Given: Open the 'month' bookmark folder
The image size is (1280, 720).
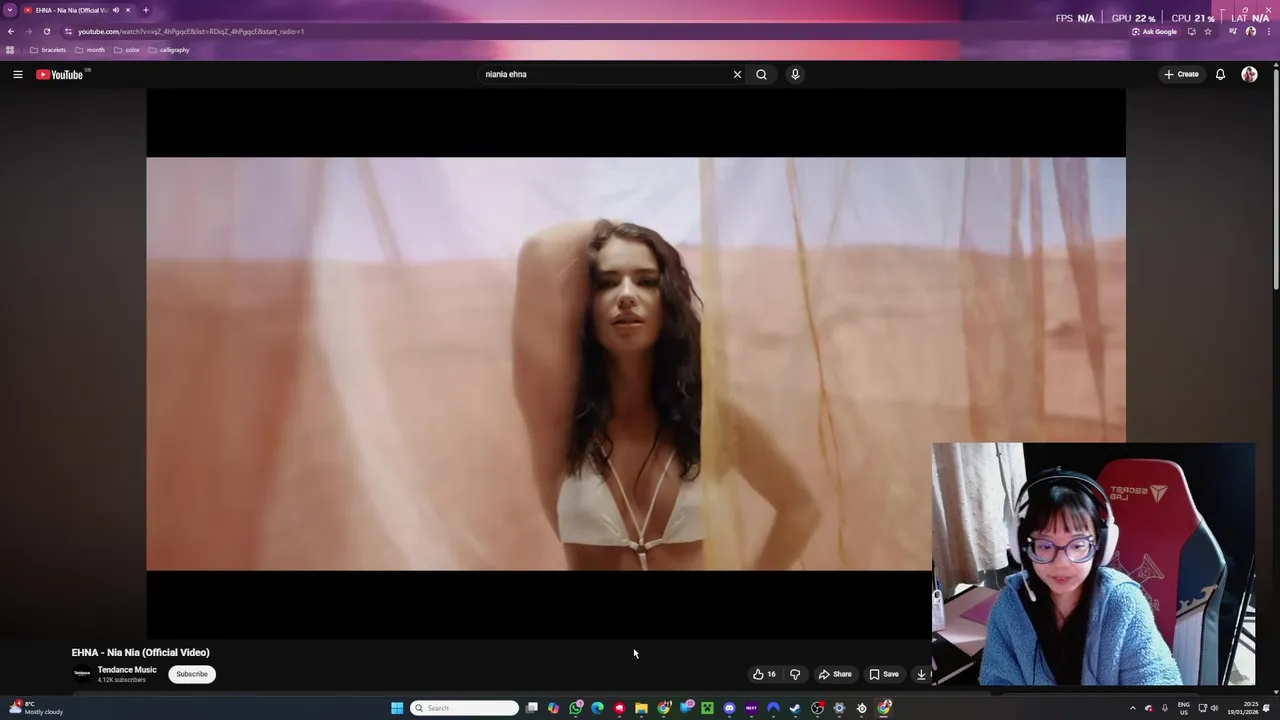Looking at the screenshot, I should tap(90, 50).
